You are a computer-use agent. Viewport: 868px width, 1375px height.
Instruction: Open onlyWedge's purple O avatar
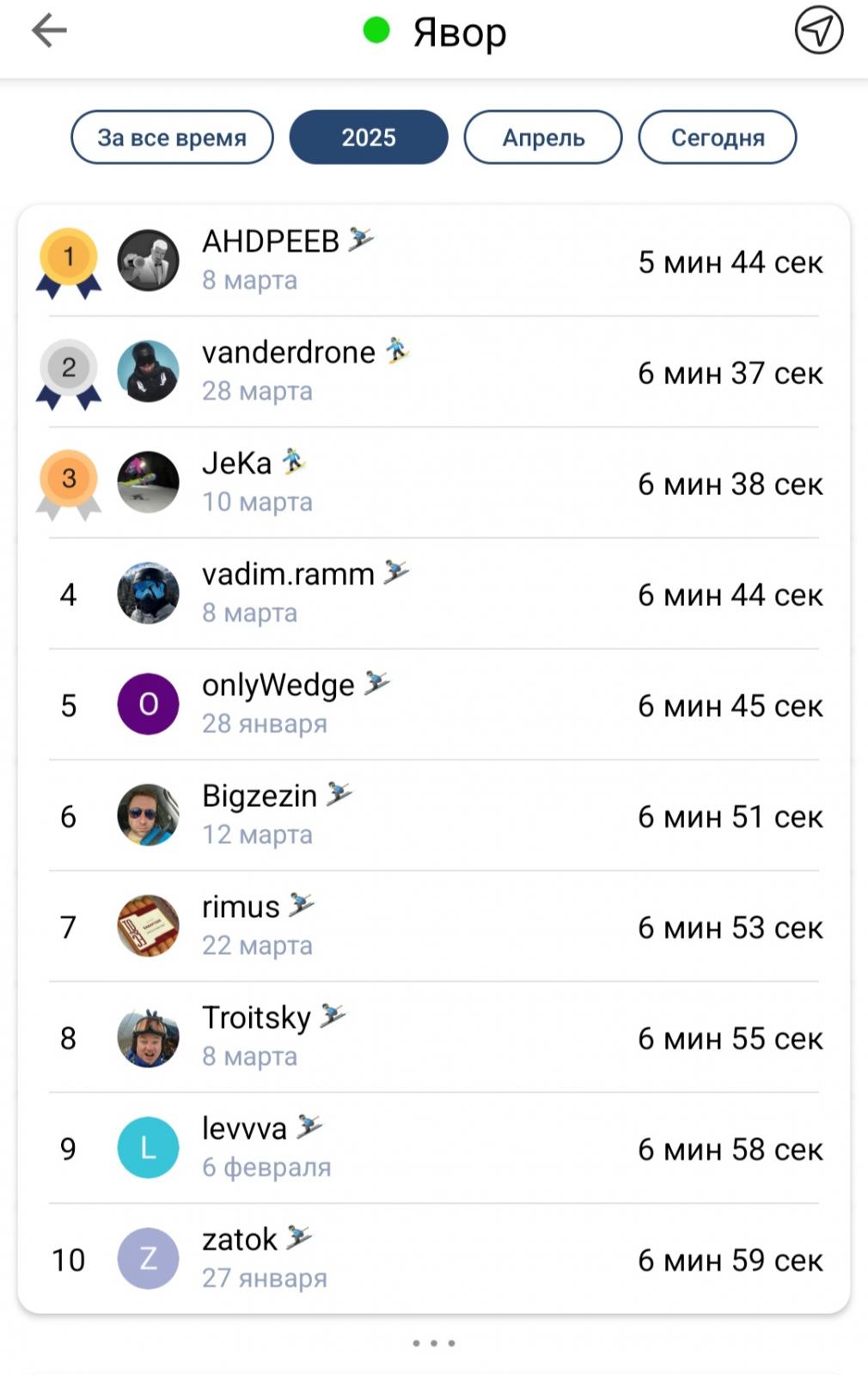tap(148, 704)
